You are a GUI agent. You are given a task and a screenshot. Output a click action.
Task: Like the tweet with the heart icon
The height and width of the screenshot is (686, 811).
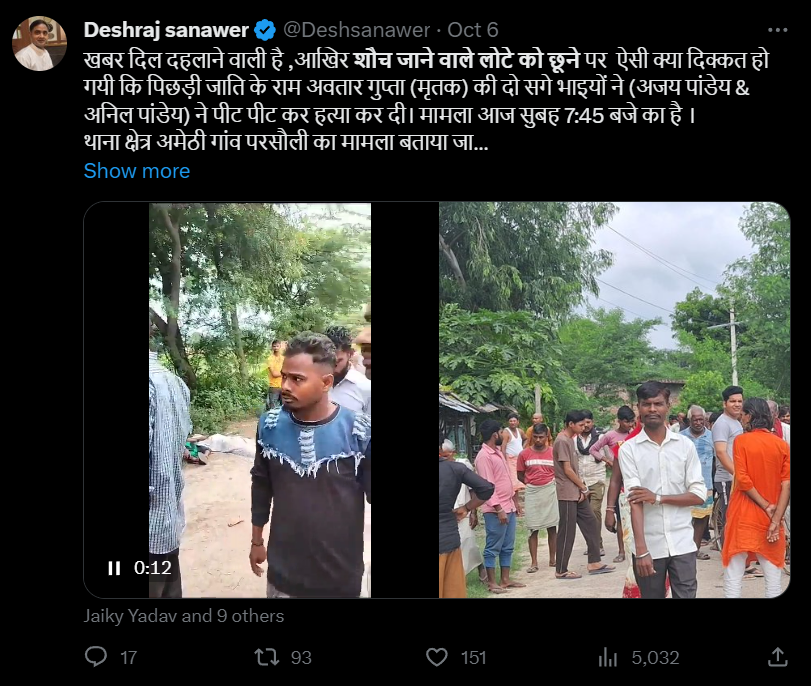[437, 656]
